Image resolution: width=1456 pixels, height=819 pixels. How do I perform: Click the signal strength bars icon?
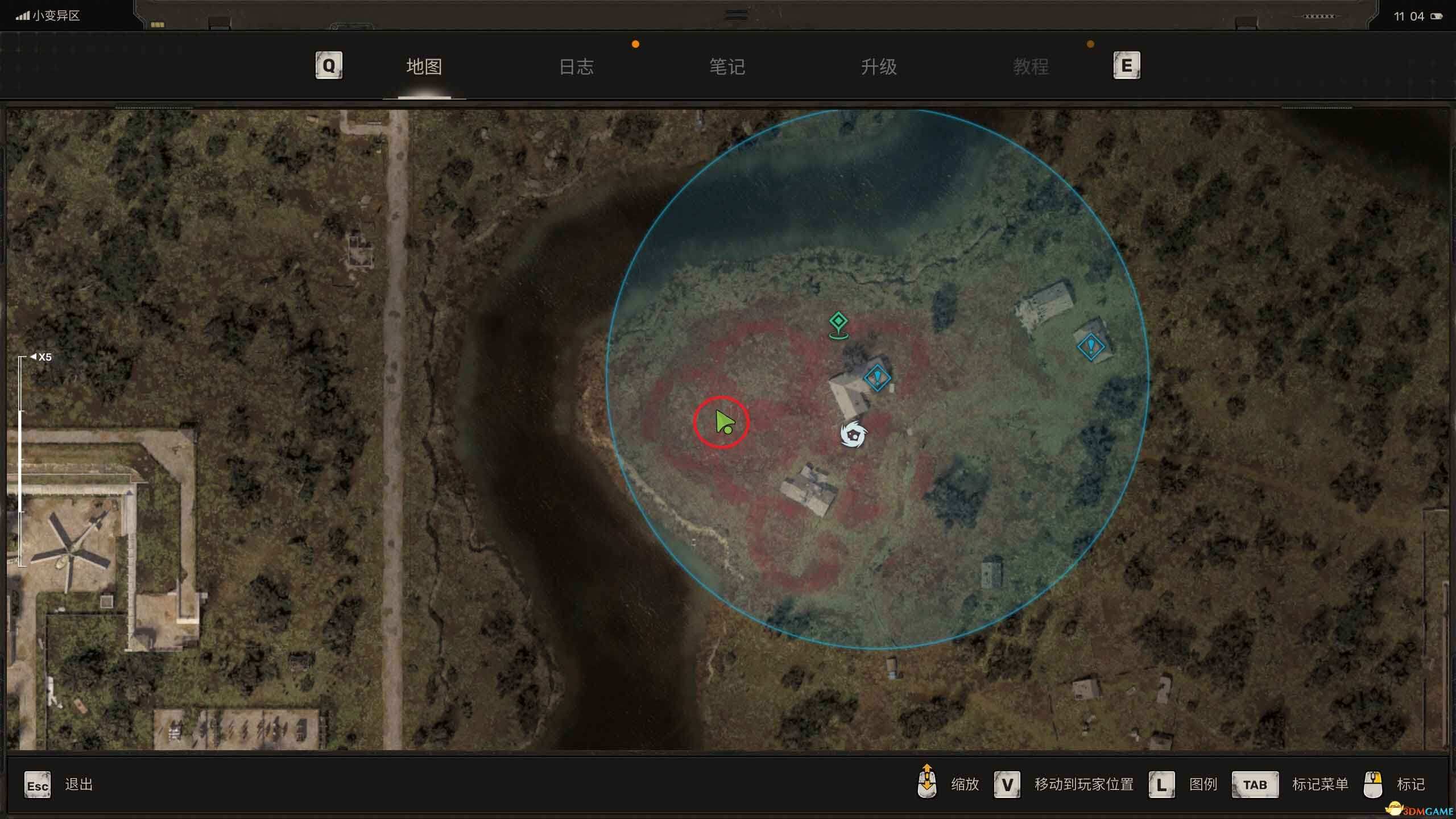(22, 16)
